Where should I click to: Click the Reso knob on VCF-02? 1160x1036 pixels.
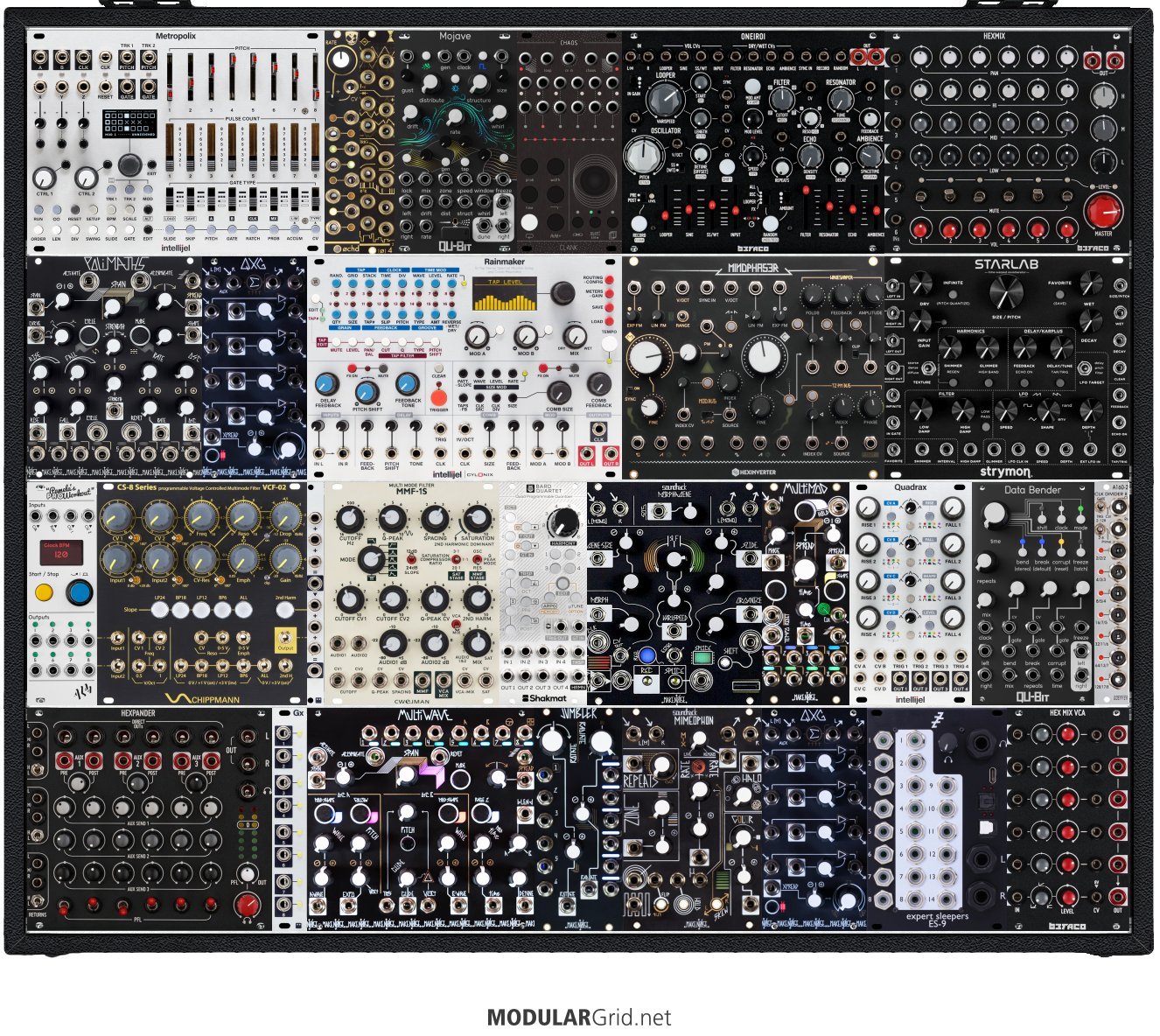click(242, 516)
